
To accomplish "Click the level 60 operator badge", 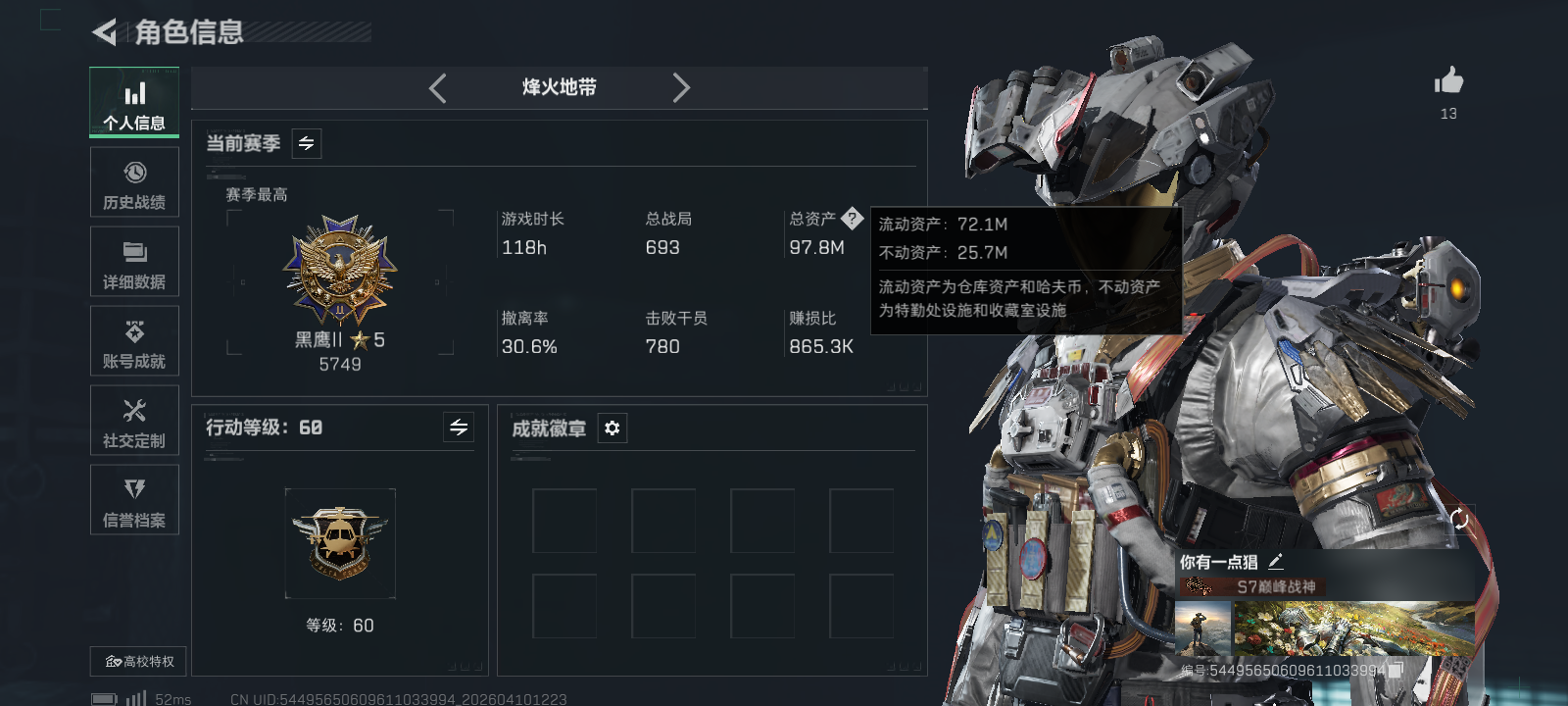I will (x=340, y=543).
